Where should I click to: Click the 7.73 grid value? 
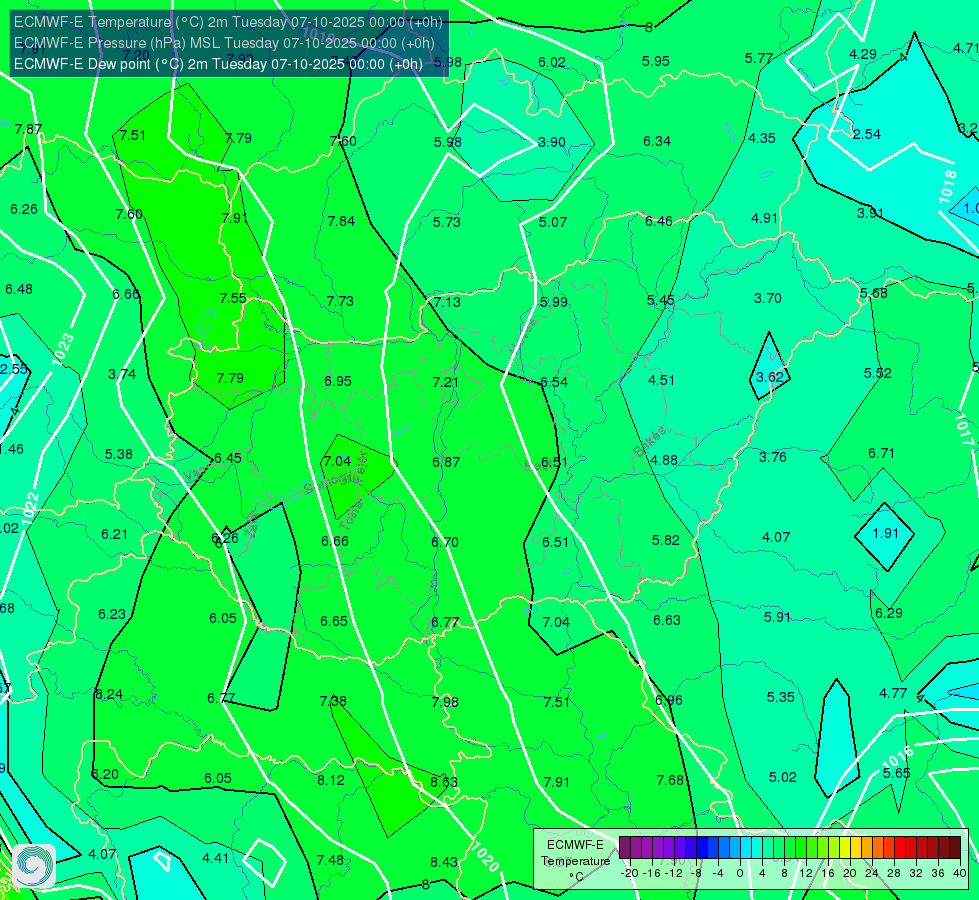(340, 301)
